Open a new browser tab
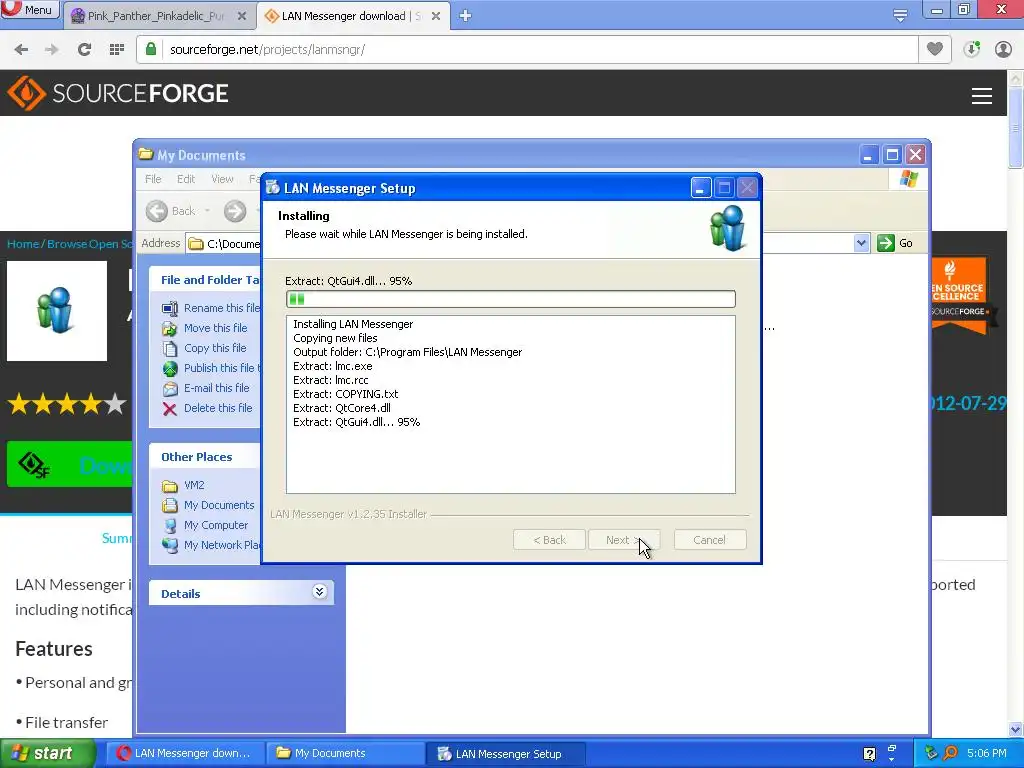Image resolution: width=1024 pixels, height=768 pixels. point(465,16)
